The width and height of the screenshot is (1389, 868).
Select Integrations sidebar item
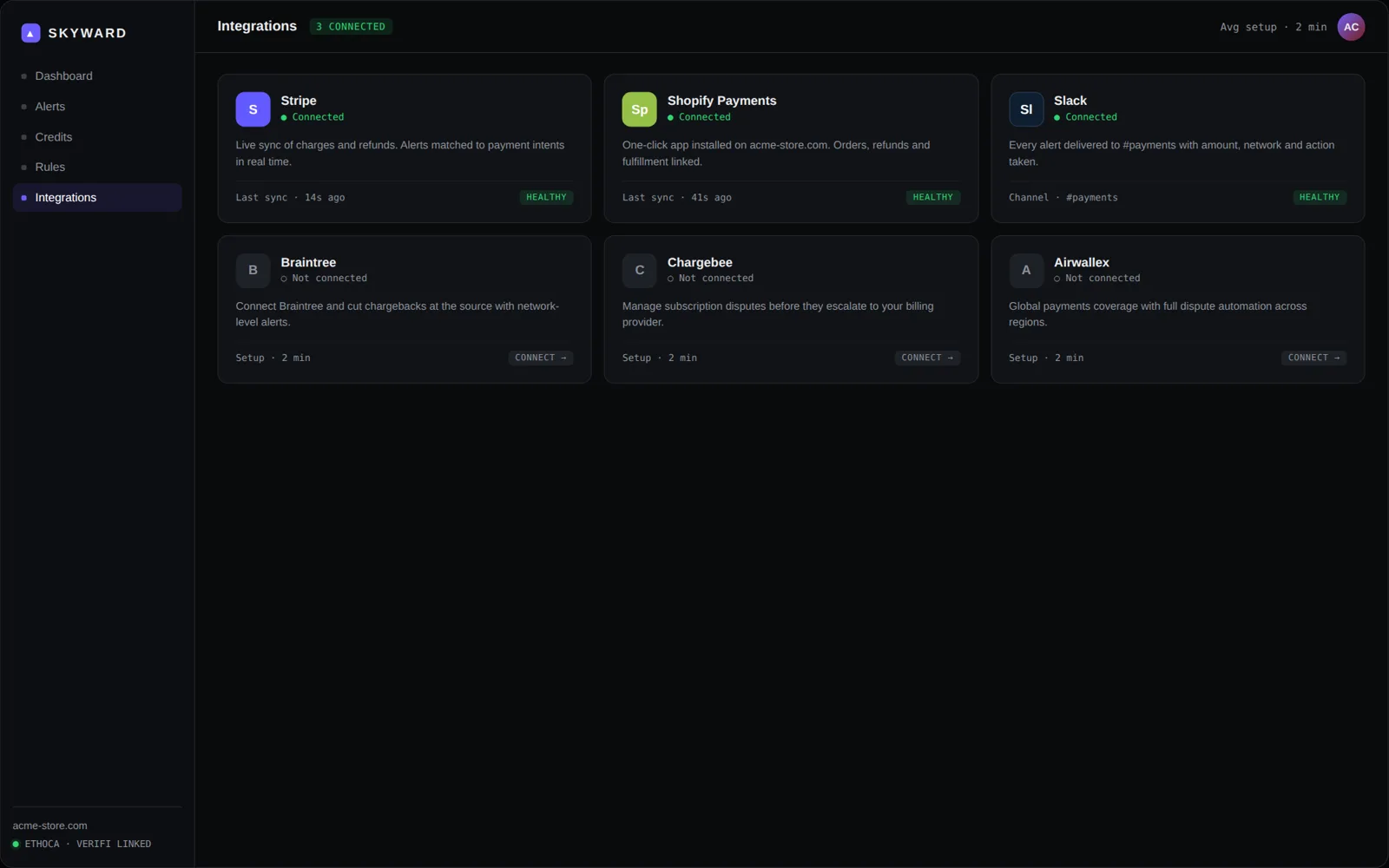tap(97, 197)
